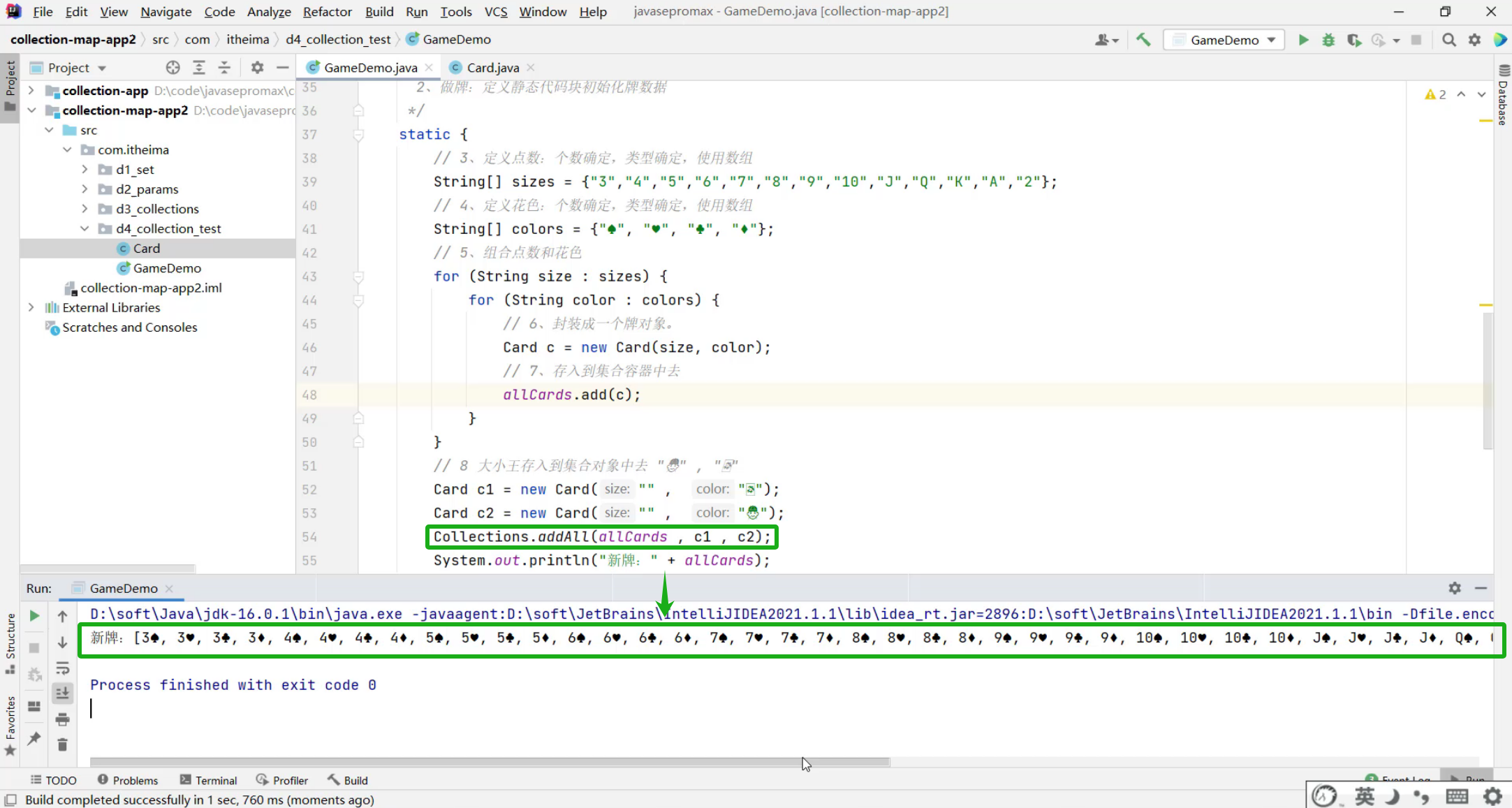The width and height of the screenshot is (1512, 808).
Task: Click Run with Coverage icon
Action: coord(1353,40)
